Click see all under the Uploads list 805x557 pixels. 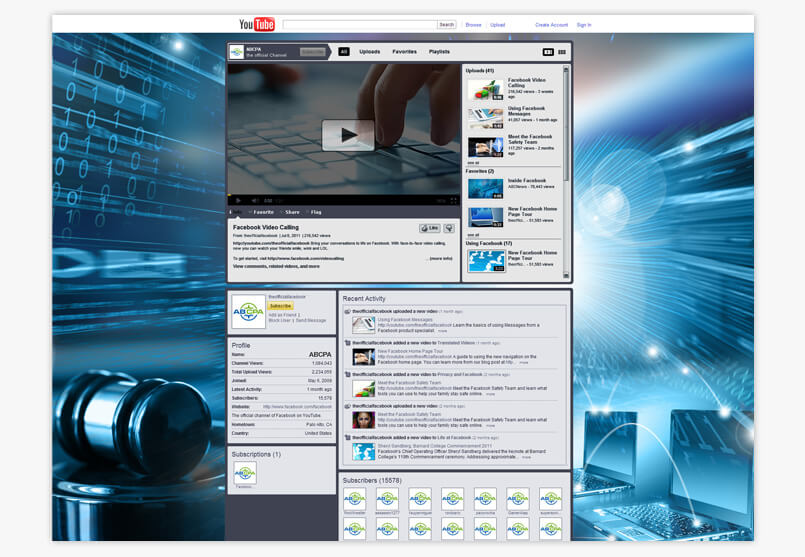(473, 162)
